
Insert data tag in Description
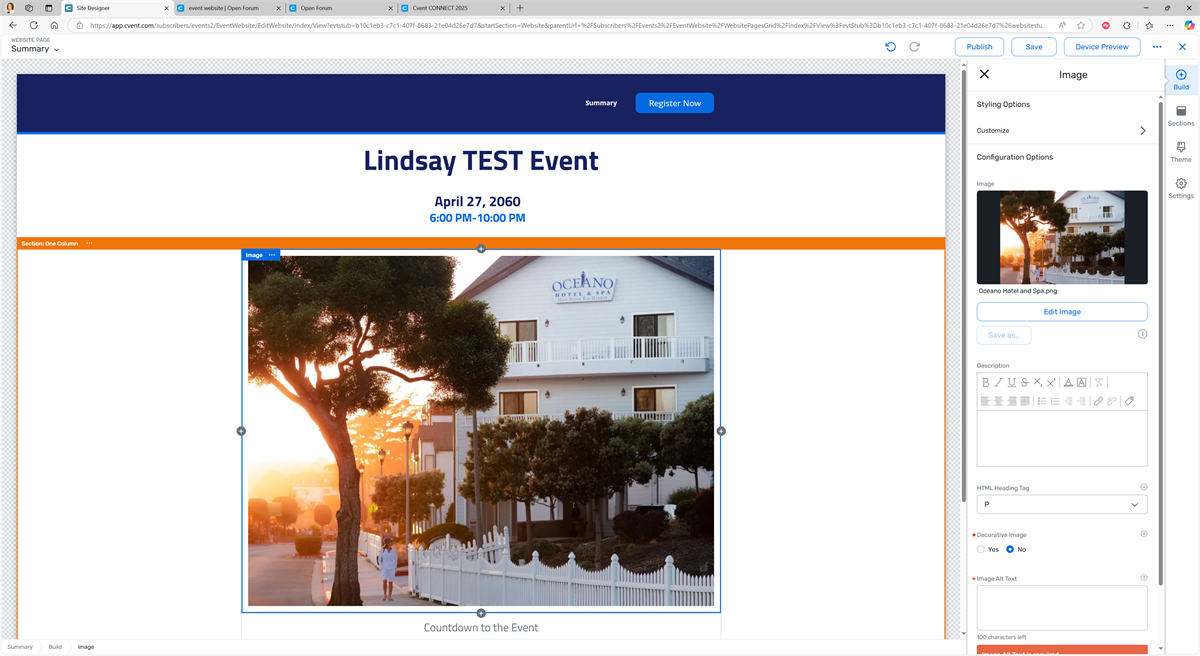pos(1129,401)
